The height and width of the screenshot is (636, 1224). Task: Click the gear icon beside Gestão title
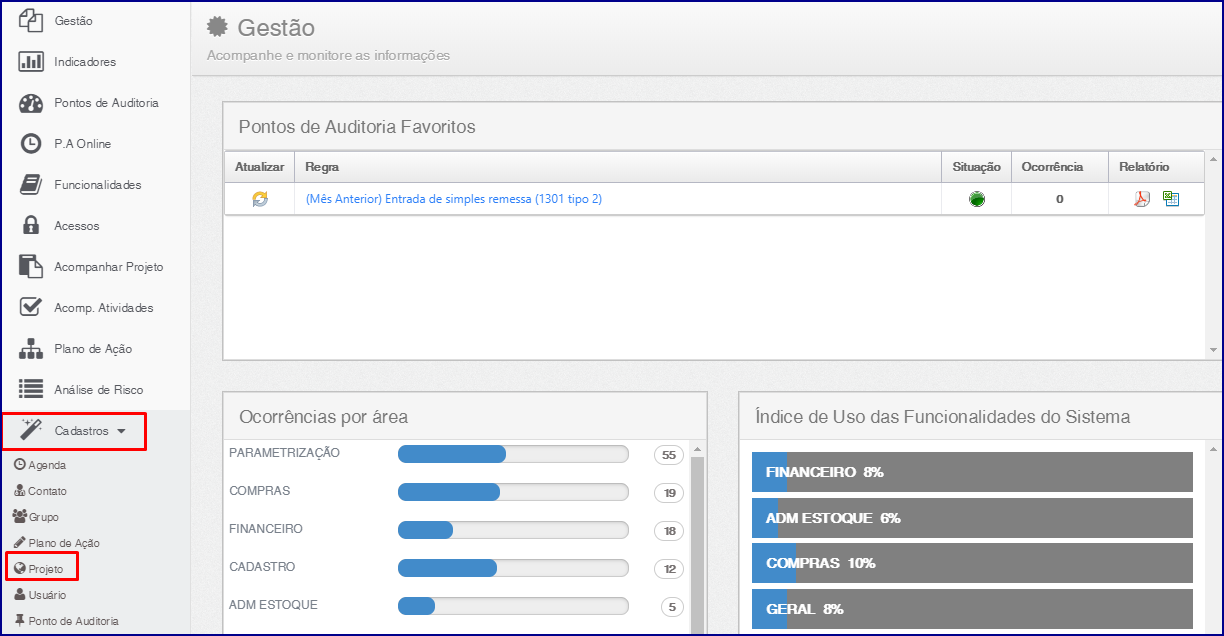[216, 28]
